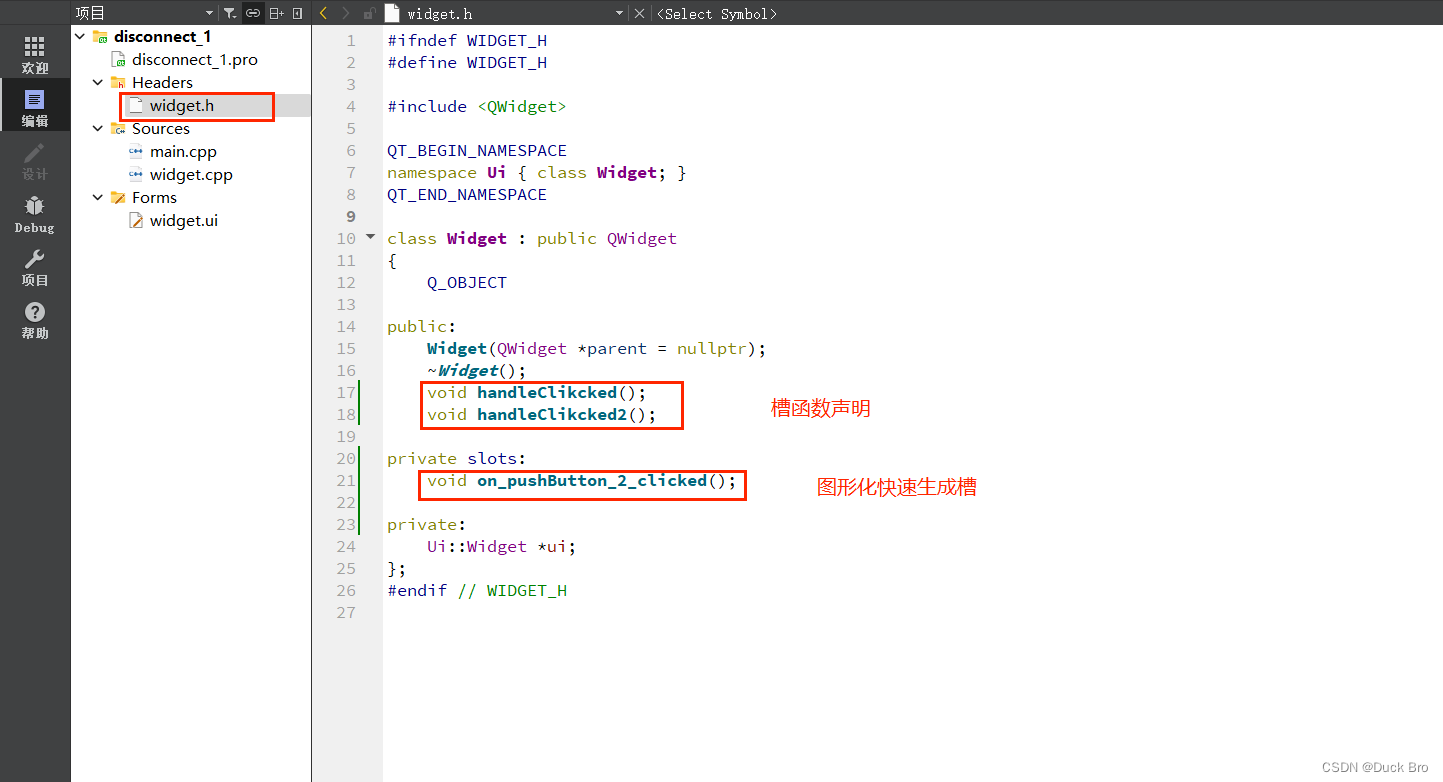Select widget.cpp in the project tree
This screenshot has height=782, width=1443.
click(191, 174)
